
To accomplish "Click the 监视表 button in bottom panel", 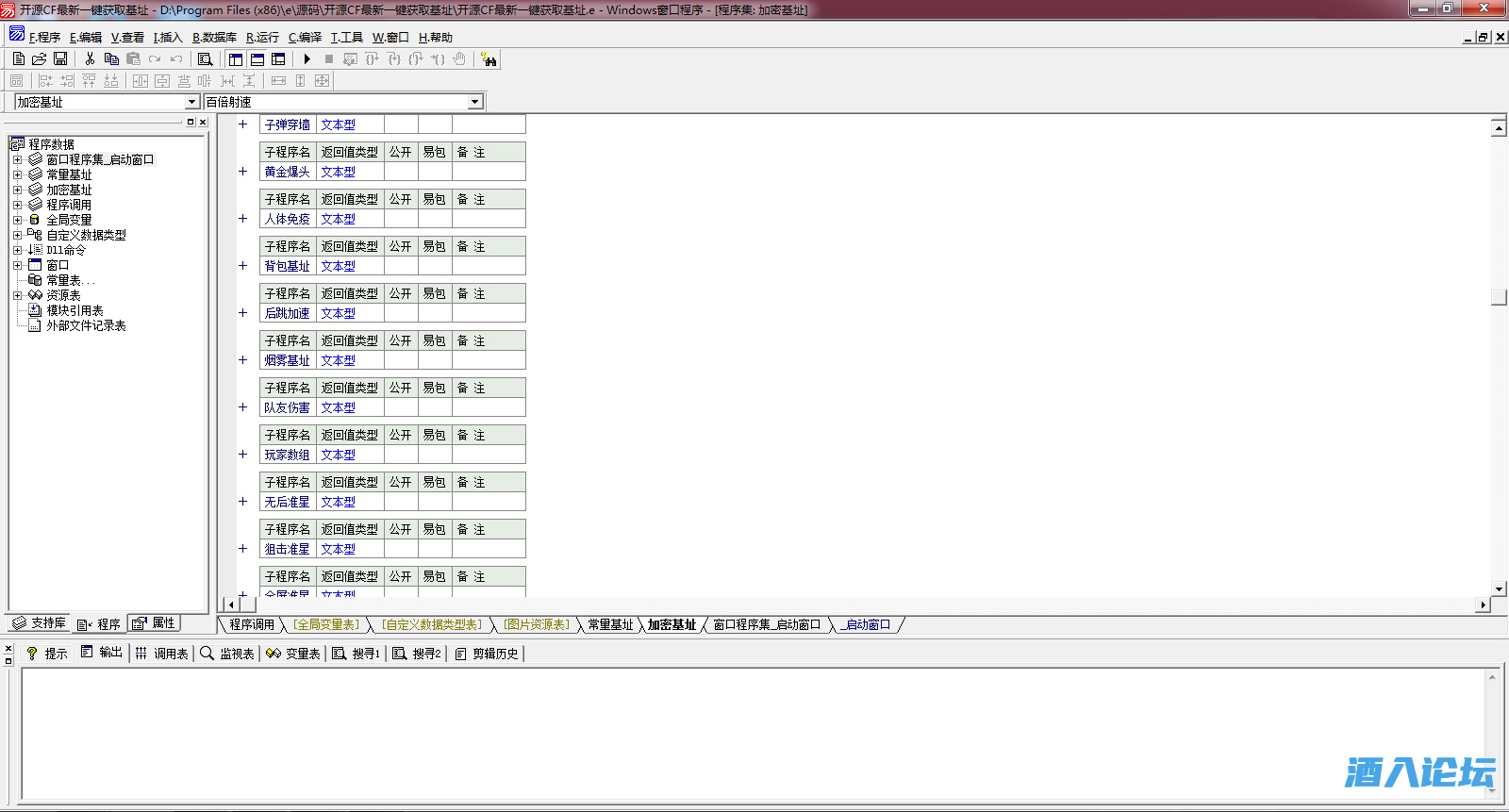I will [227, 654].
